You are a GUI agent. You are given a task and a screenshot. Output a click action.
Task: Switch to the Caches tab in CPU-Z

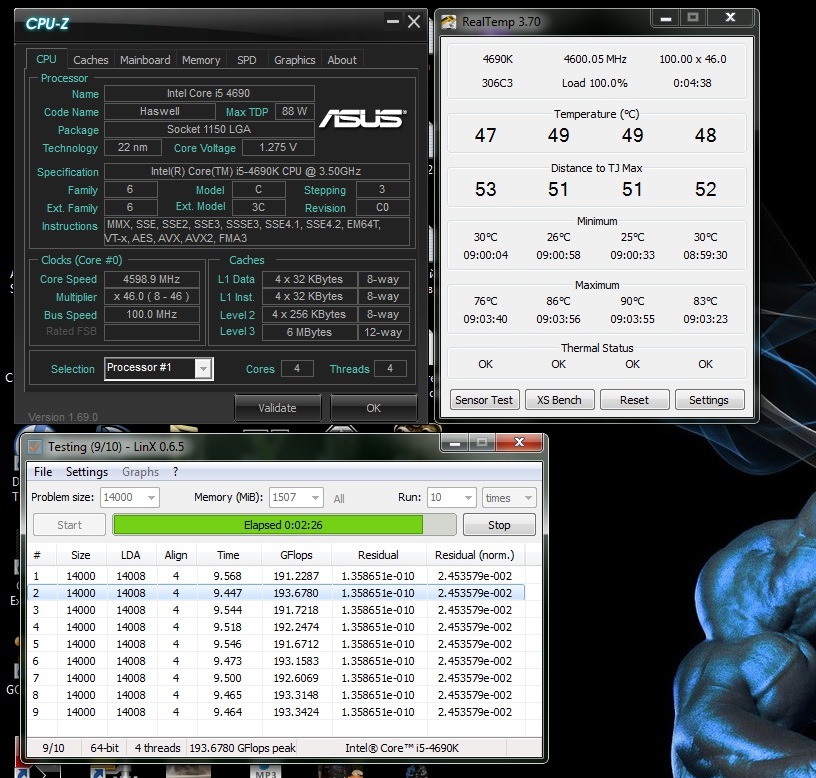(x=91, y=60)
